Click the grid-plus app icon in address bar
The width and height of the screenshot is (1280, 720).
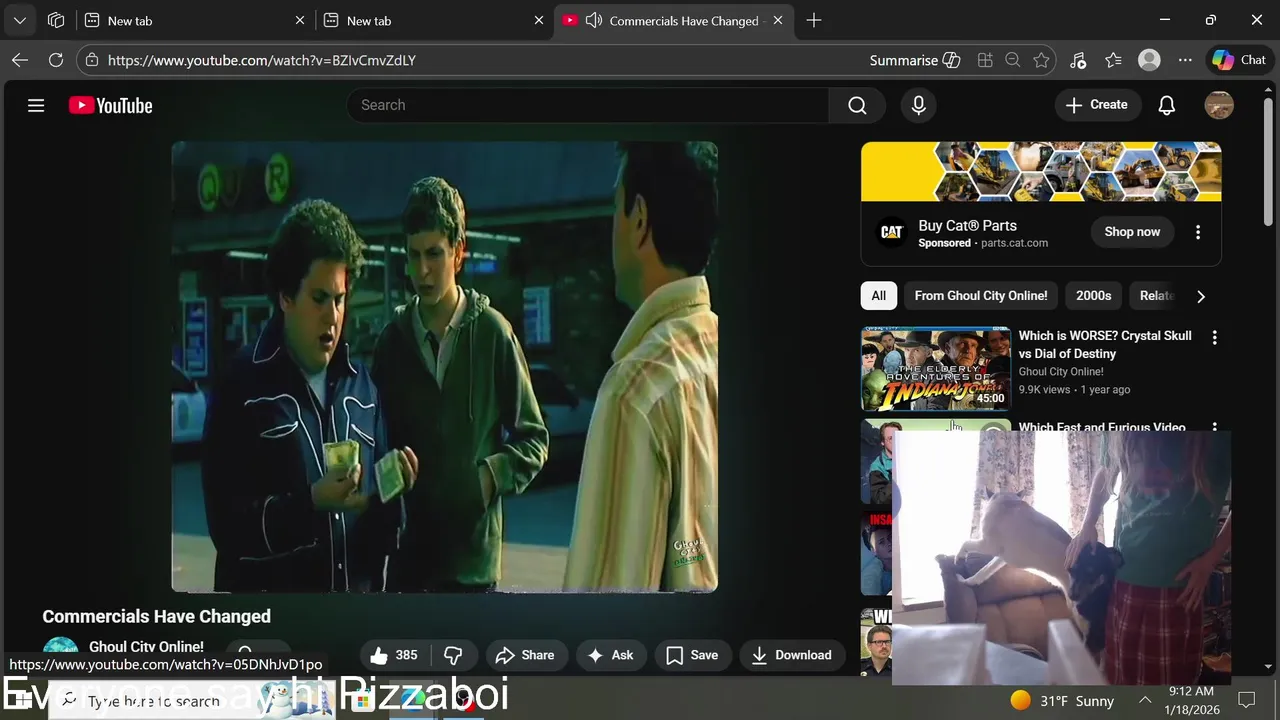pos(985,60)
